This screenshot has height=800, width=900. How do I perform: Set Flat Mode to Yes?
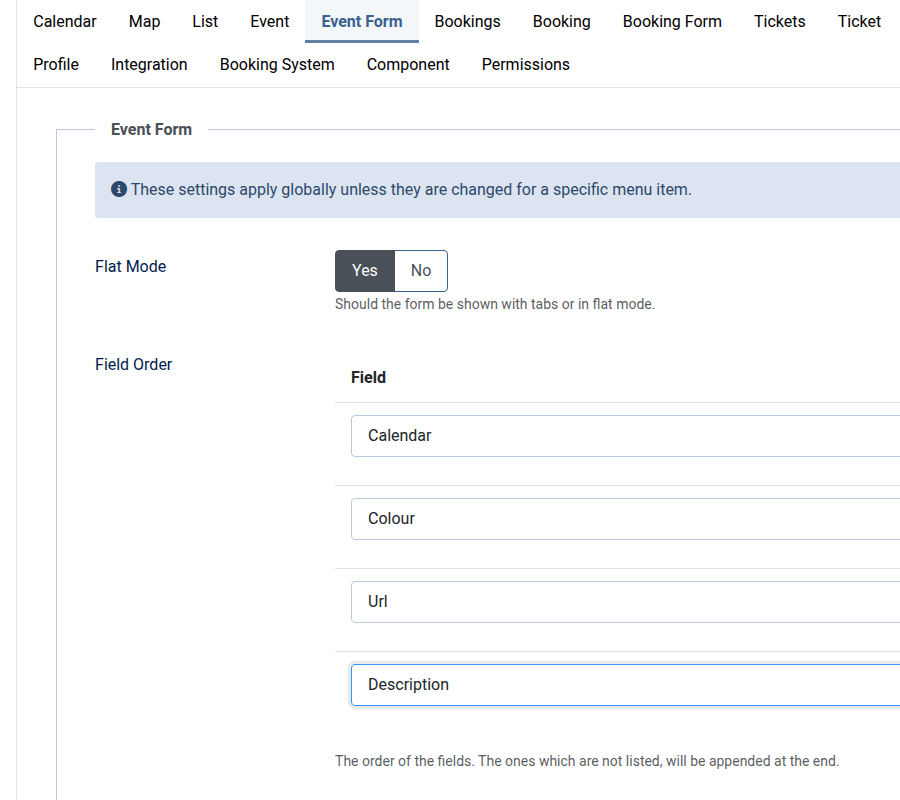(365, 271)
